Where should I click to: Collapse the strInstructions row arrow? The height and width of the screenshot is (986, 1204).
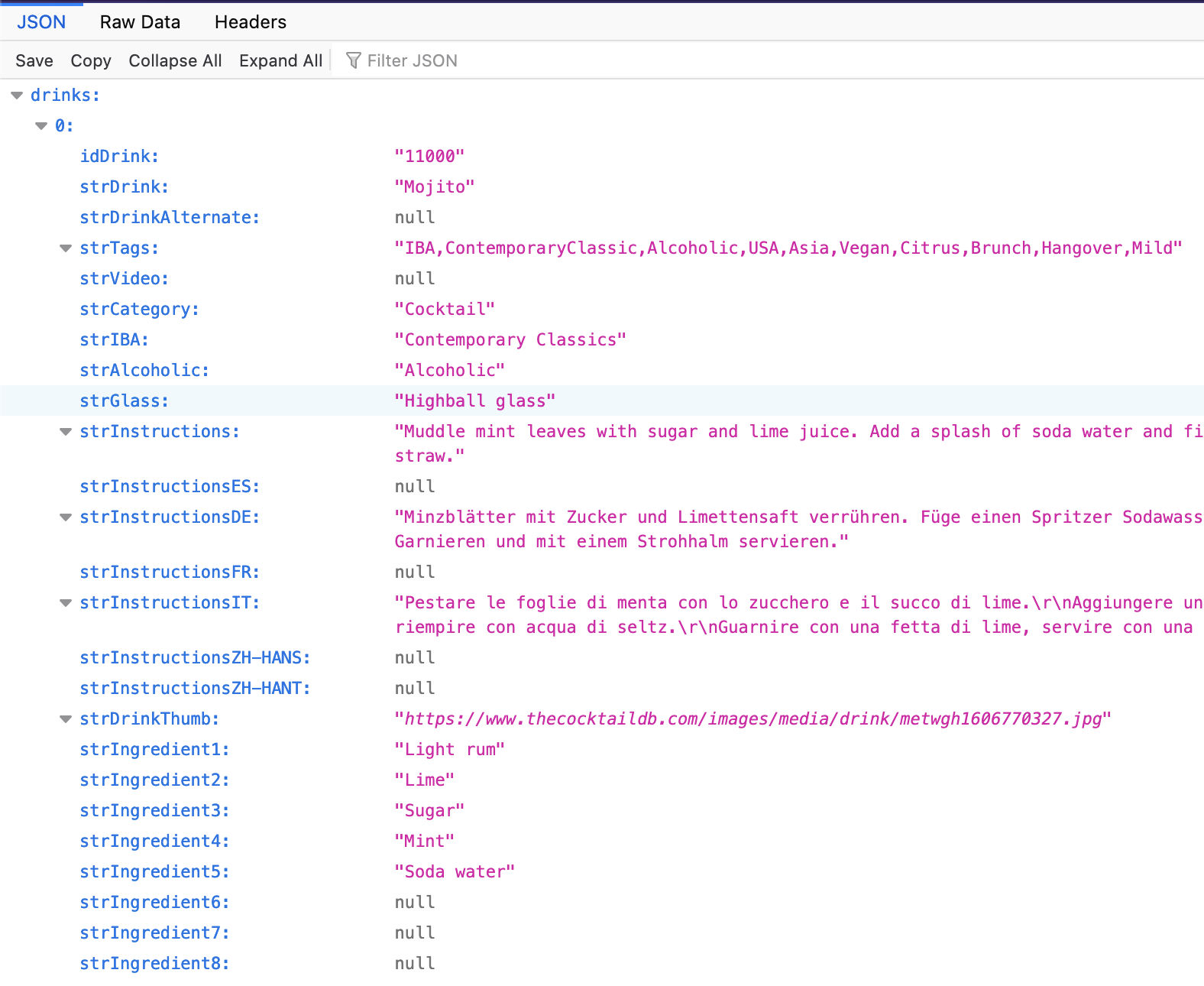tap(66, 432)
